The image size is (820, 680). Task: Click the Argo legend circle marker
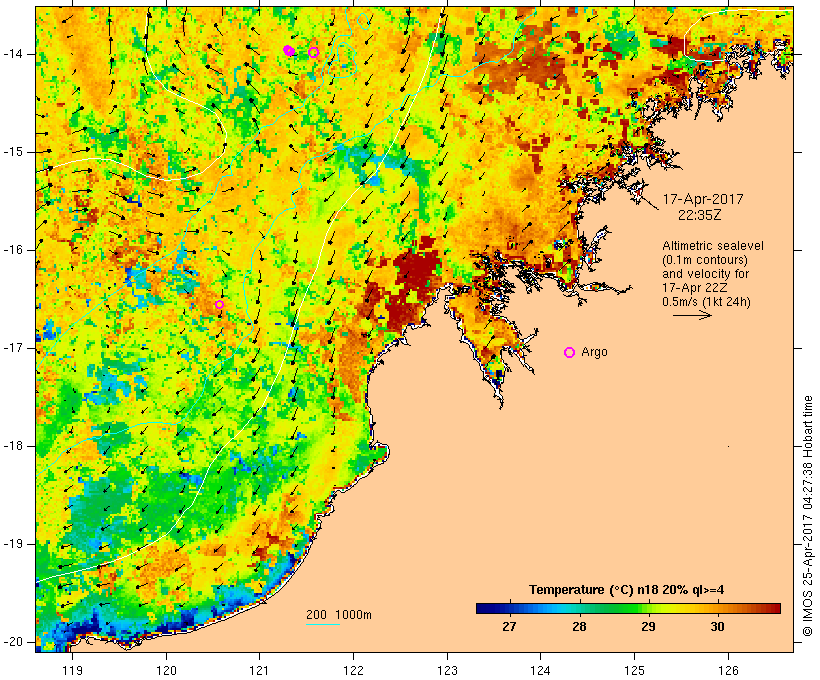click(570, 353)
